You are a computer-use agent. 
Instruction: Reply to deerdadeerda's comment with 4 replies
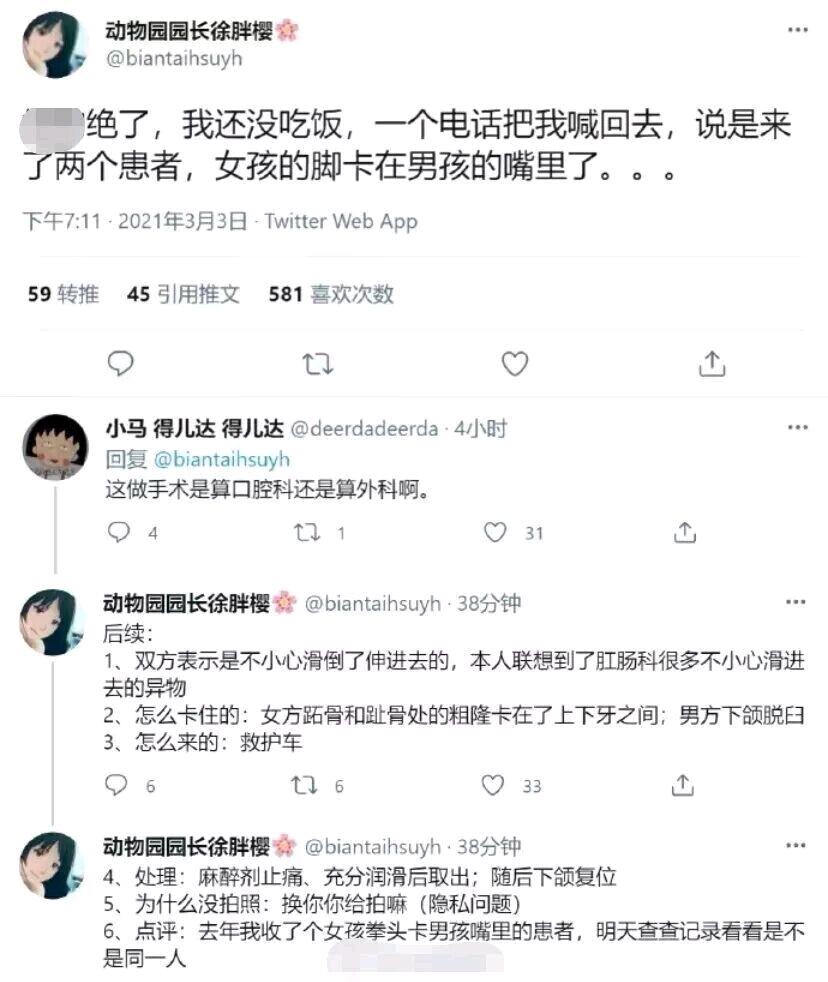[118, 532]
